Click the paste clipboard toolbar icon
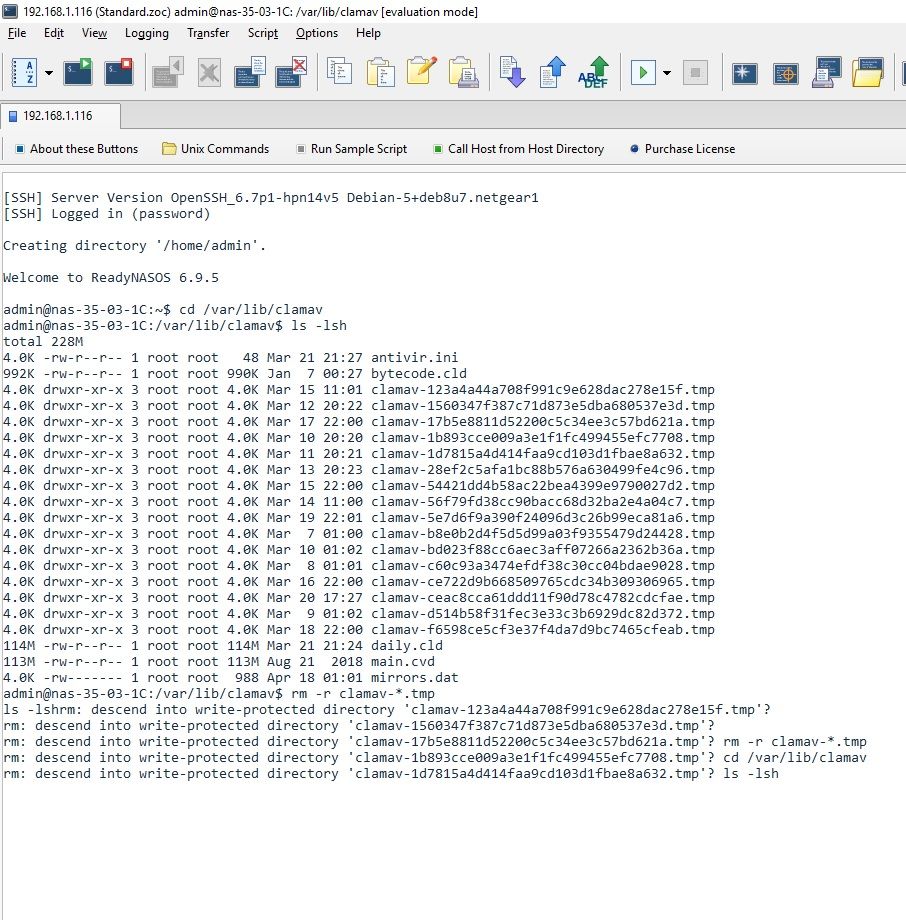 [380, 73]
